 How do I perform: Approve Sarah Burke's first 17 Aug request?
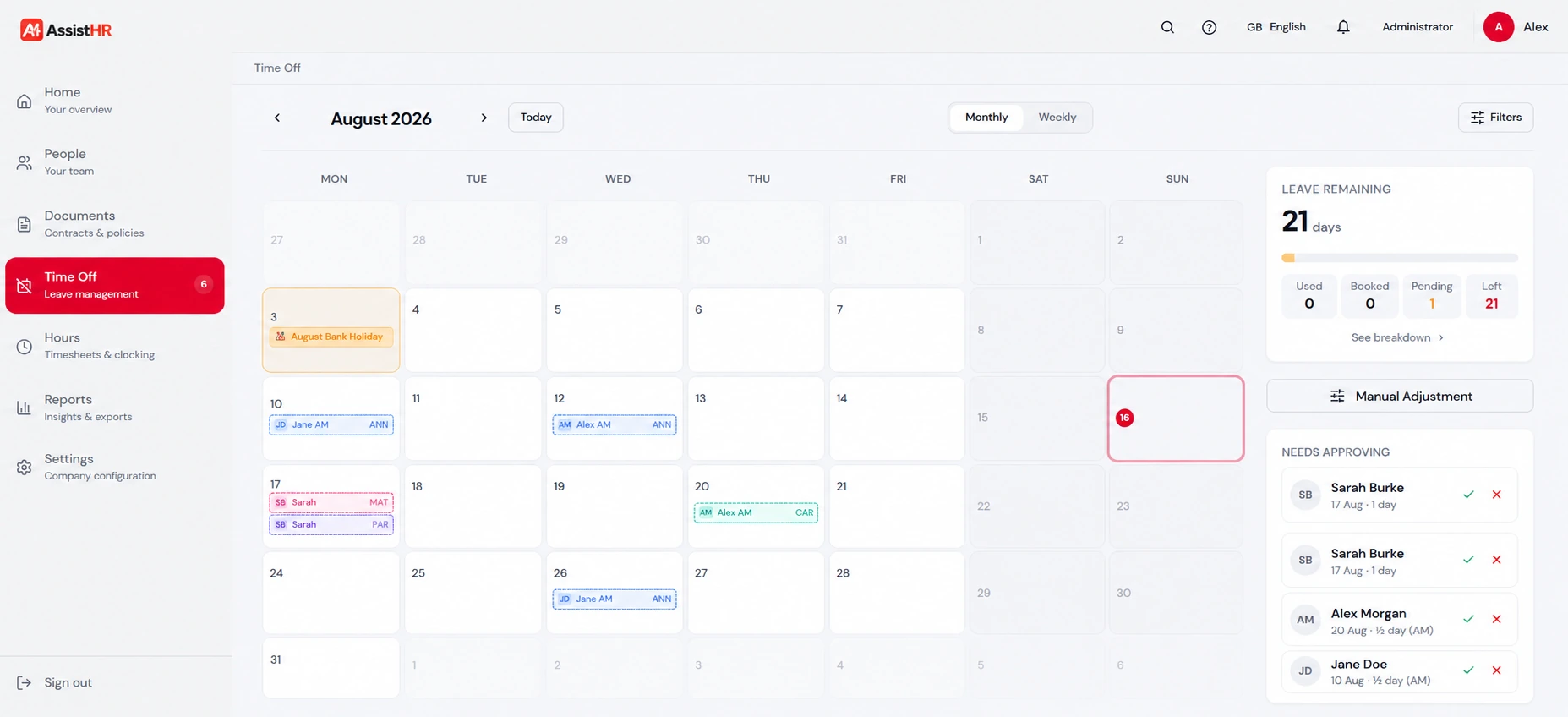(x=1468, y=495)
